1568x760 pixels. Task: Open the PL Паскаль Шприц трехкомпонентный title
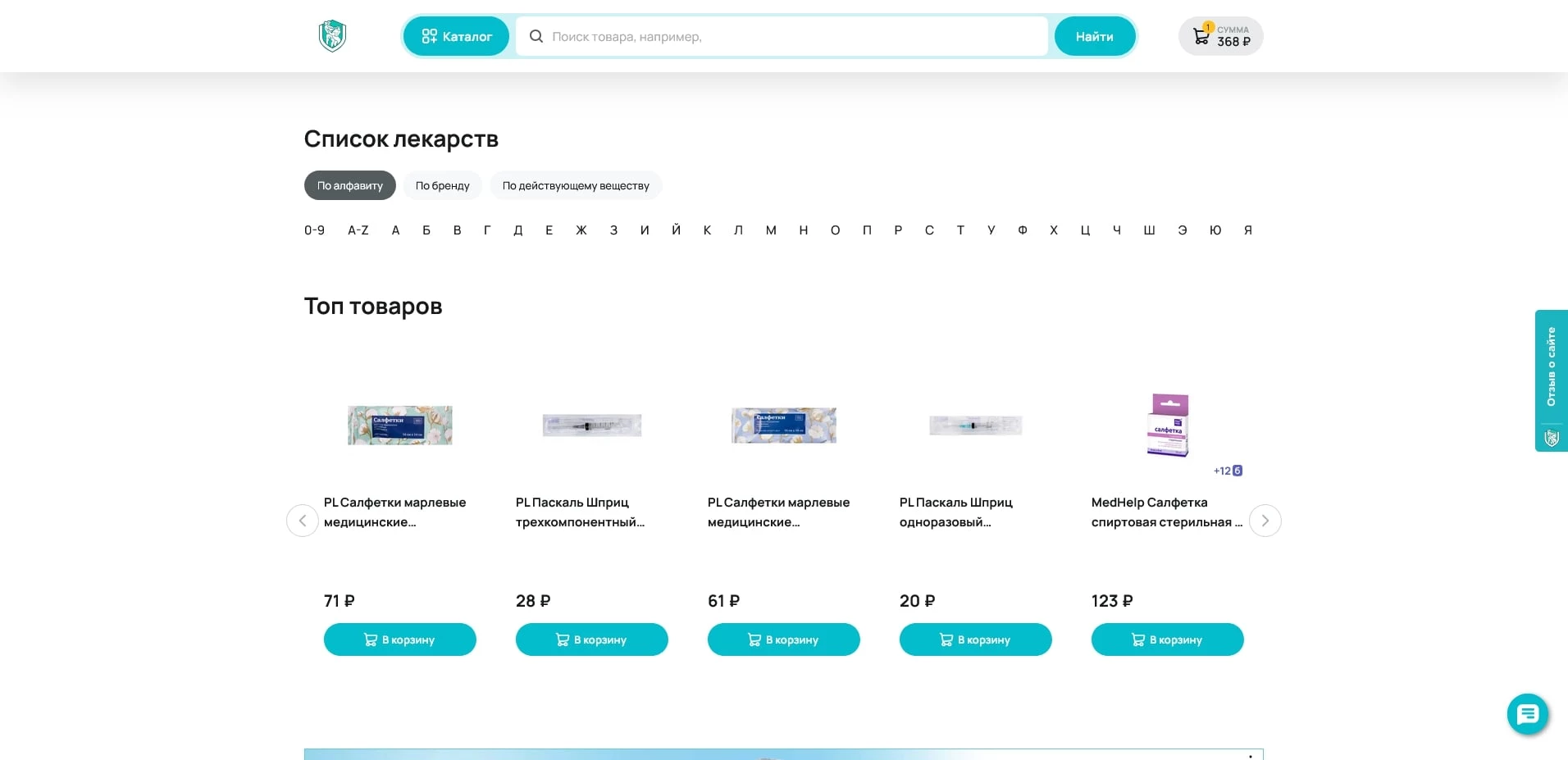click(580, 512)
